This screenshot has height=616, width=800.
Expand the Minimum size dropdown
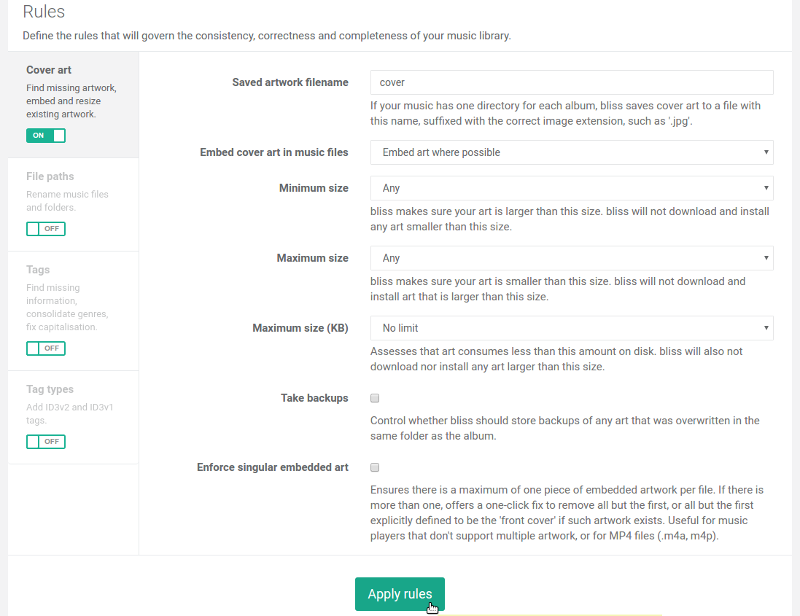[x=571, y=188]
